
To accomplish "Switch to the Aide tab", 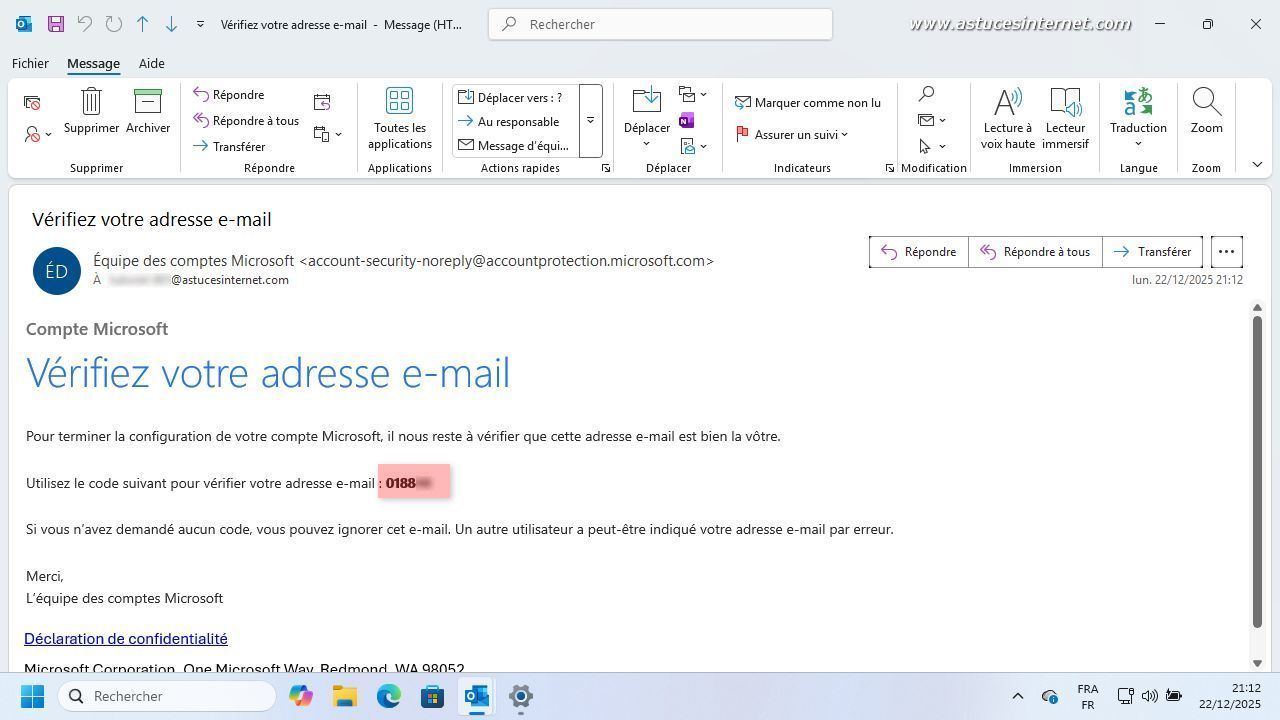I will tap(151, 63).
